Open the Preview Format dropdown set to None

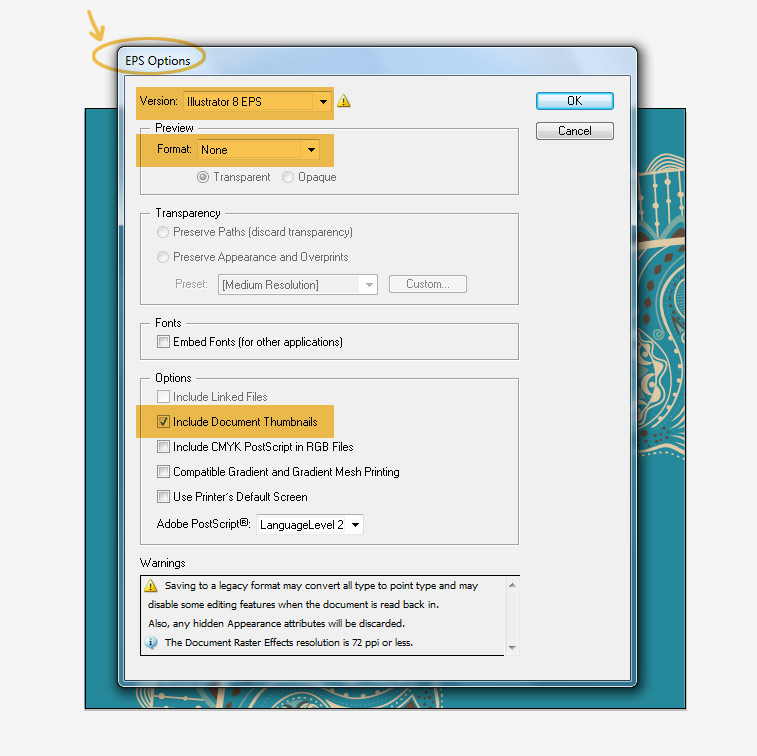click(x=258, y=150)
